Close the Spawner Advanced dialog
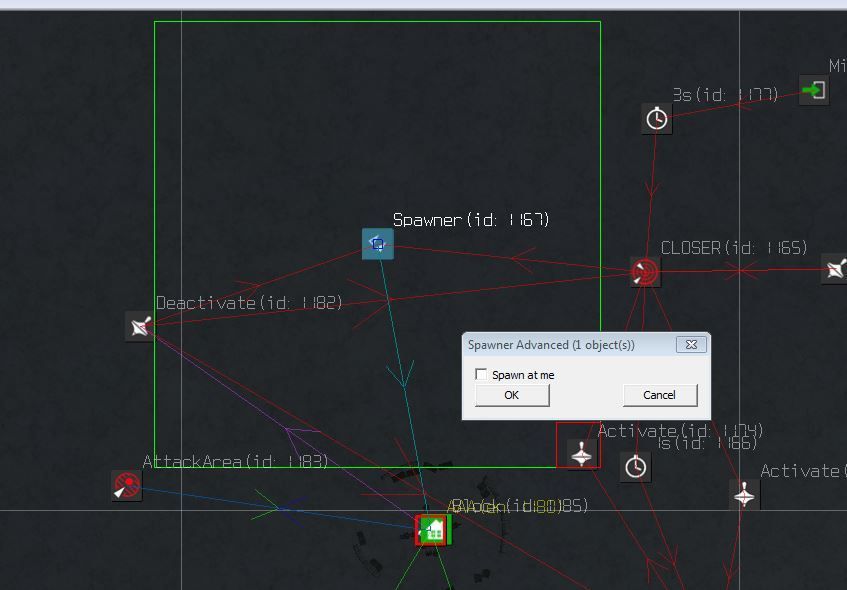 (691, 344)
